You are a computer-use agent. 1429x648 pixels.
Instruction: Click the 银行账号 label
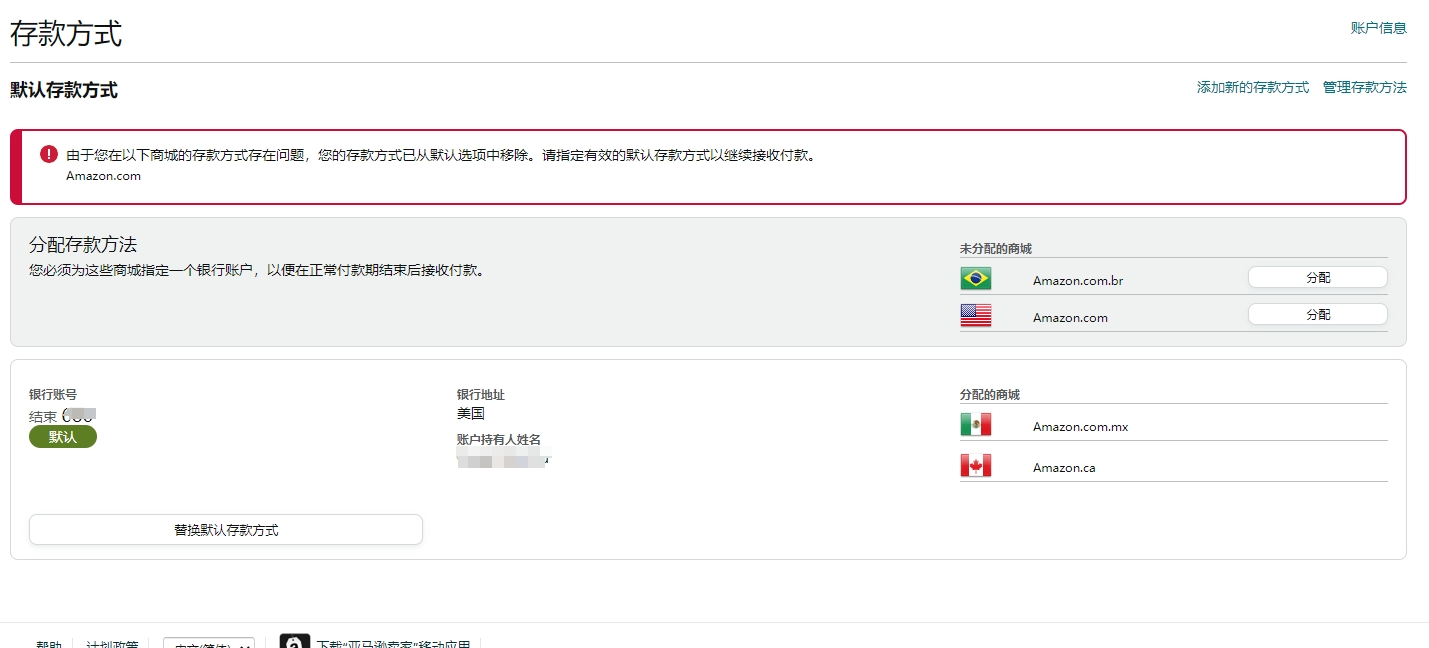pos(53,395)
